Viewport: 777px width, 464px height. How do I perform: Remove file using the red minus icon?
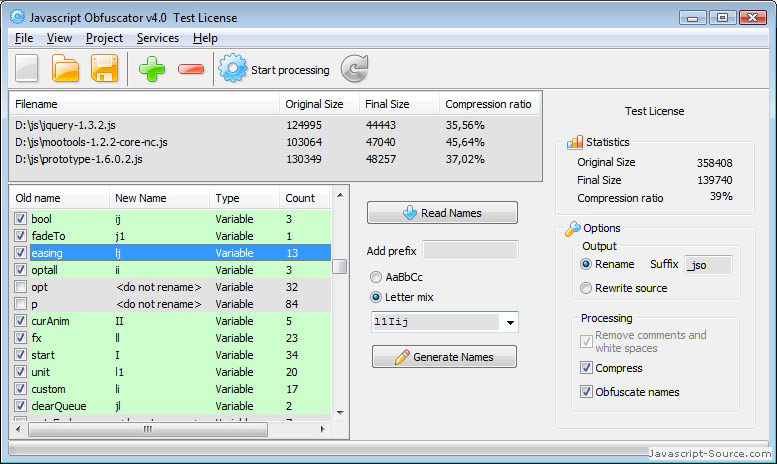point(191,69)
